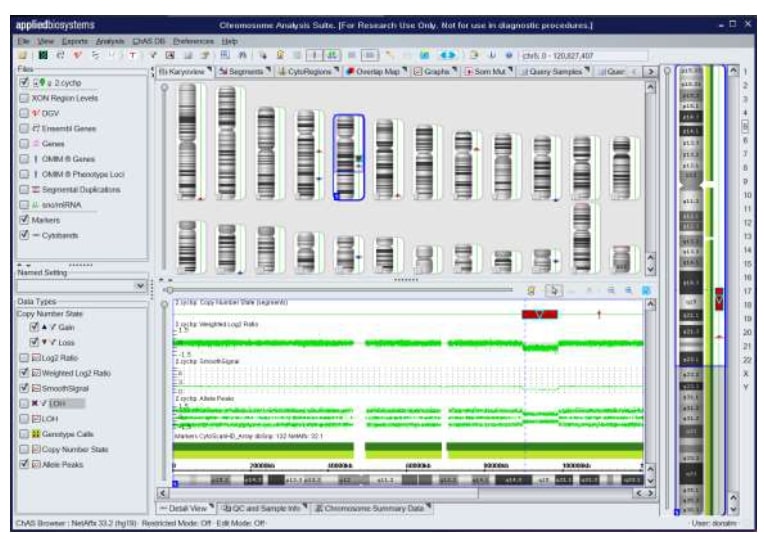Click the open folder icon in toolbar
Image resolution: width=764 pixels, height=539 pixels.
(x=23, y=56)
